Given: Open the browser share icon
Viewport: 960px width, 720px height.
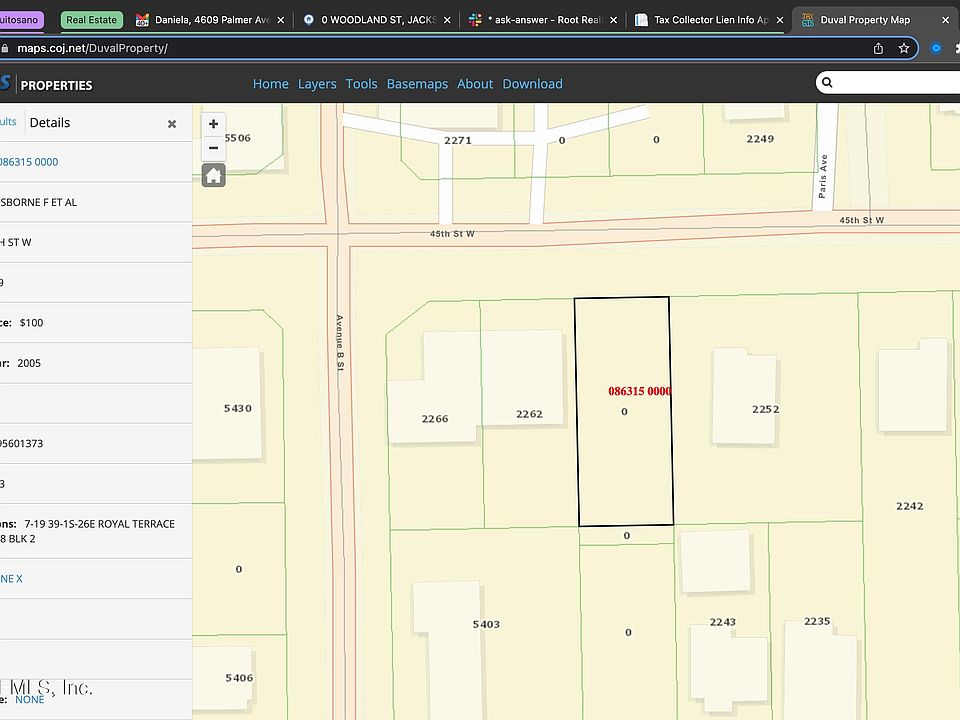Looking at the screenshot, I should 878,48.
